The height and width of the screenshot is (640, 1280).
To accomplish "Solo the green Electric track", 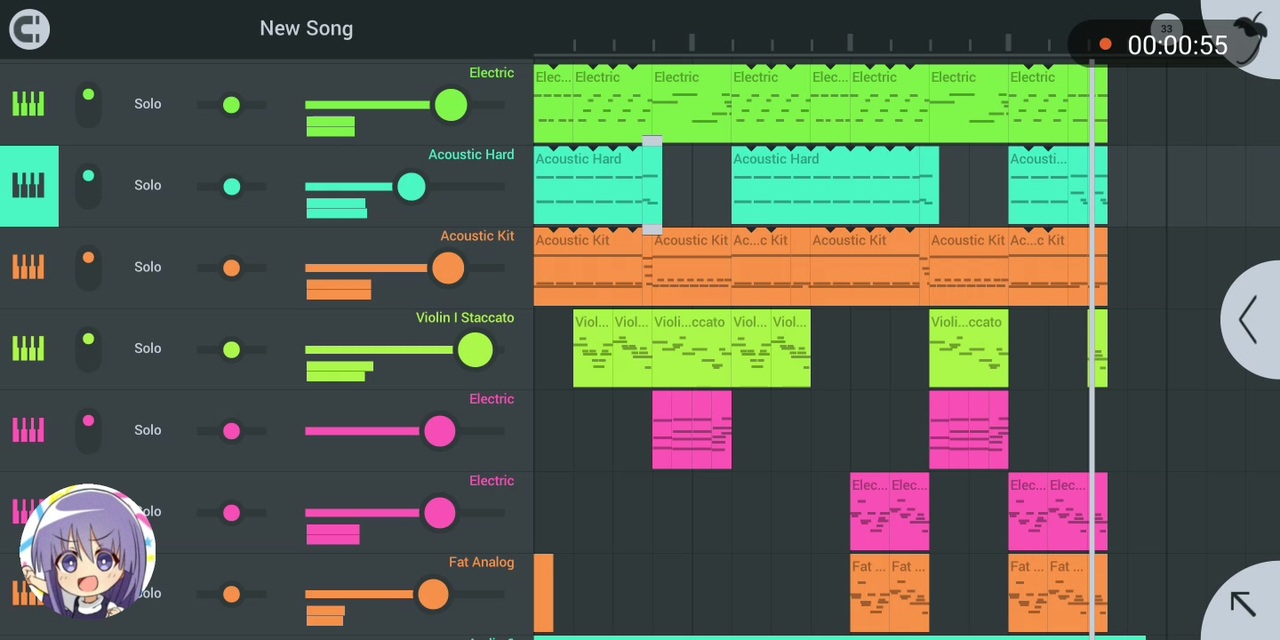I will [x=148, y=104].
